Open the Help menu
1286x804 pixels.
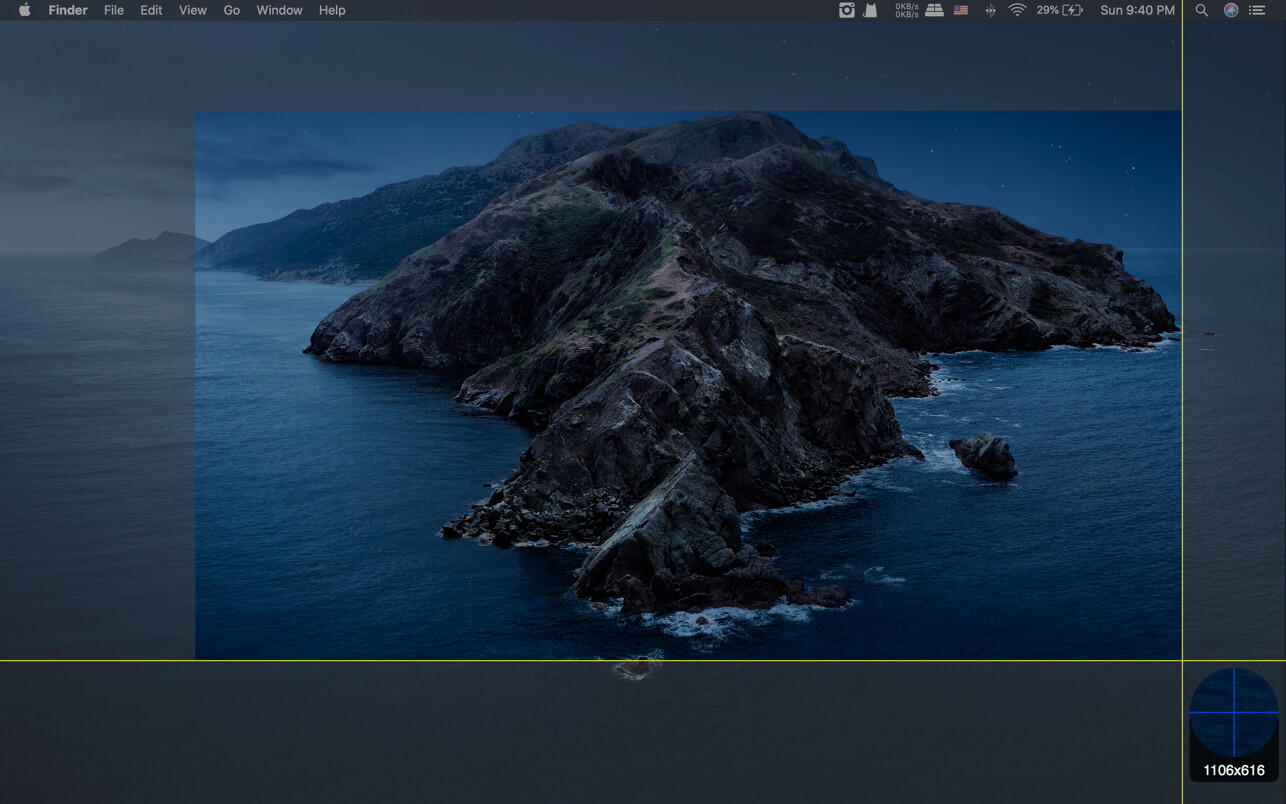click(x=332, y=10)
